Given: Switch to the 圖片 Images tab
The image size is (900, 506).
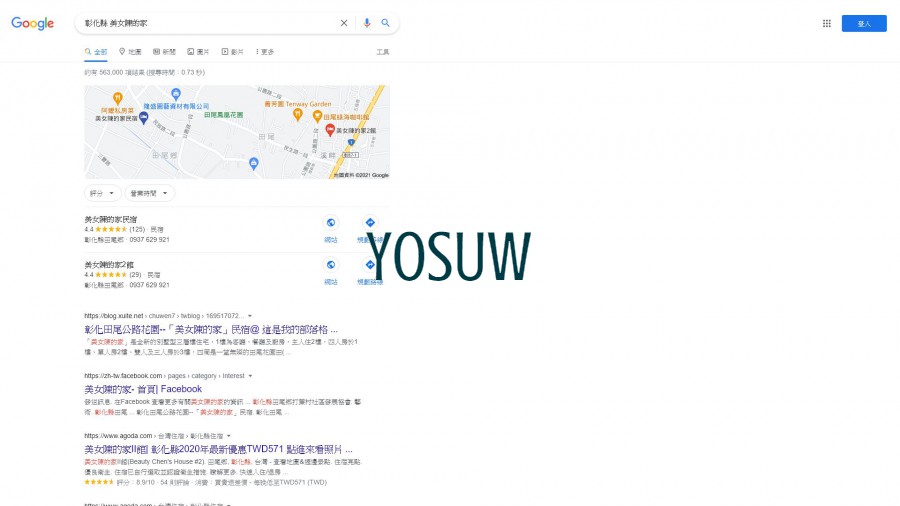Looking at the screenshot, I should (198, 52).
